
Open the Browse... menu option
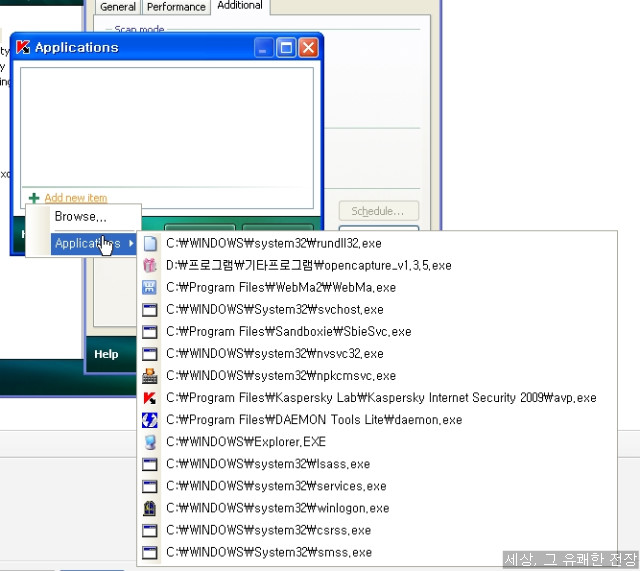(83, 216)
